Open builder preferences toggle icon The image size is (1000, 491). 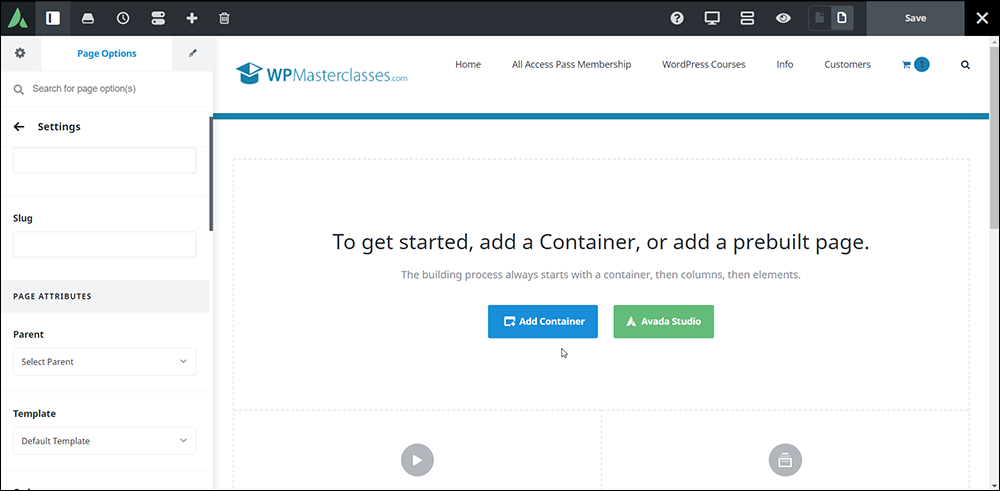pyautogui.click(x=158, y=18)
